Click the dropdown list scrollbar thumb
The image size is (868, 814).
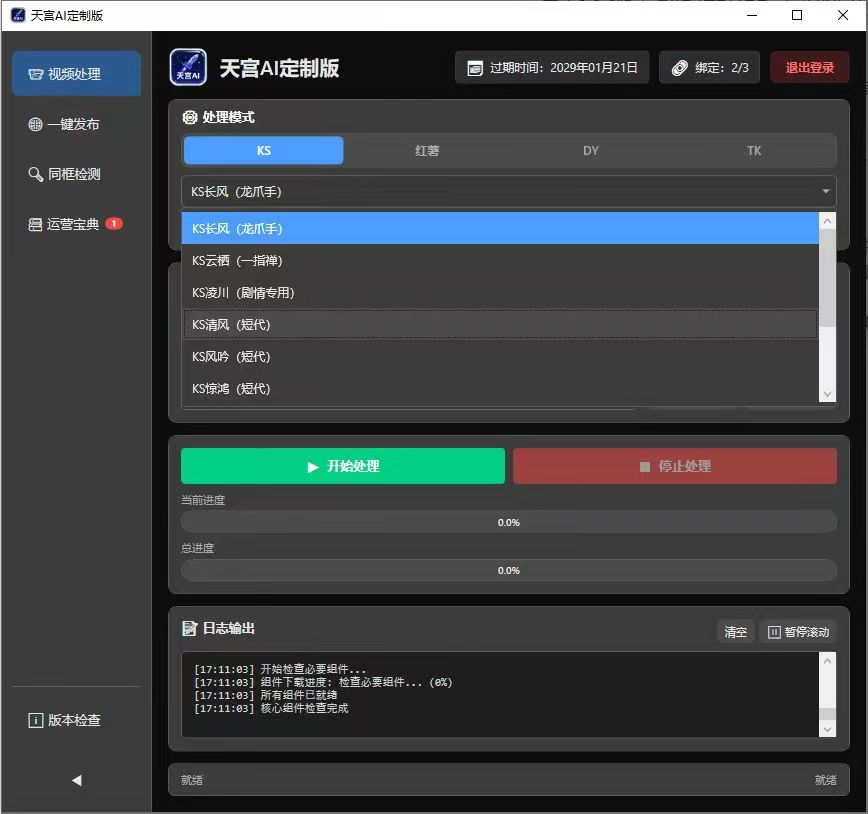pos(827,278)
